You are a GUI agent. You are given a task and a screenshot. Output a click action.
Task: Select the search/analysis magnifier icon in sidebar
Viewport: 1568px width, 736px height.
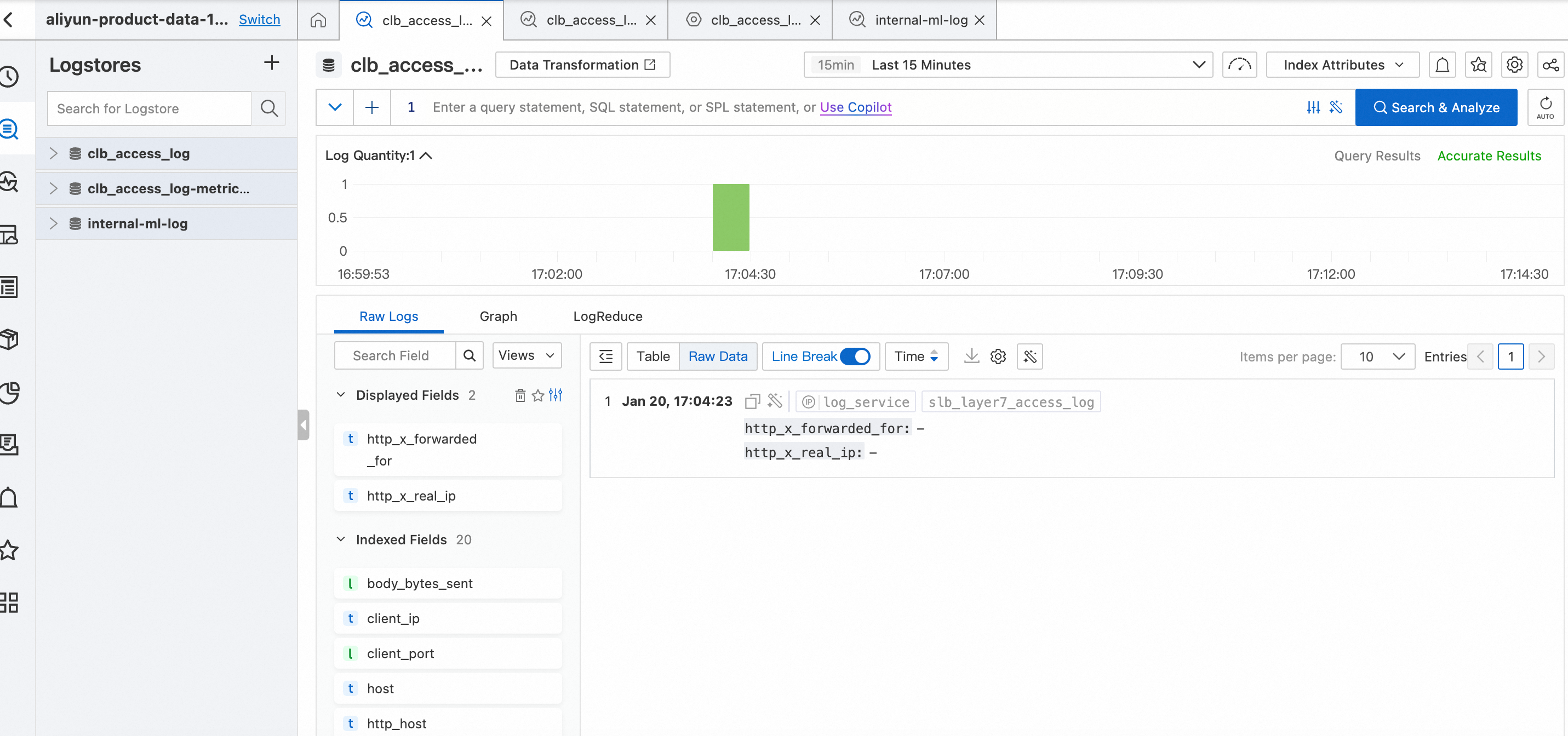click(x=9, y=129)
